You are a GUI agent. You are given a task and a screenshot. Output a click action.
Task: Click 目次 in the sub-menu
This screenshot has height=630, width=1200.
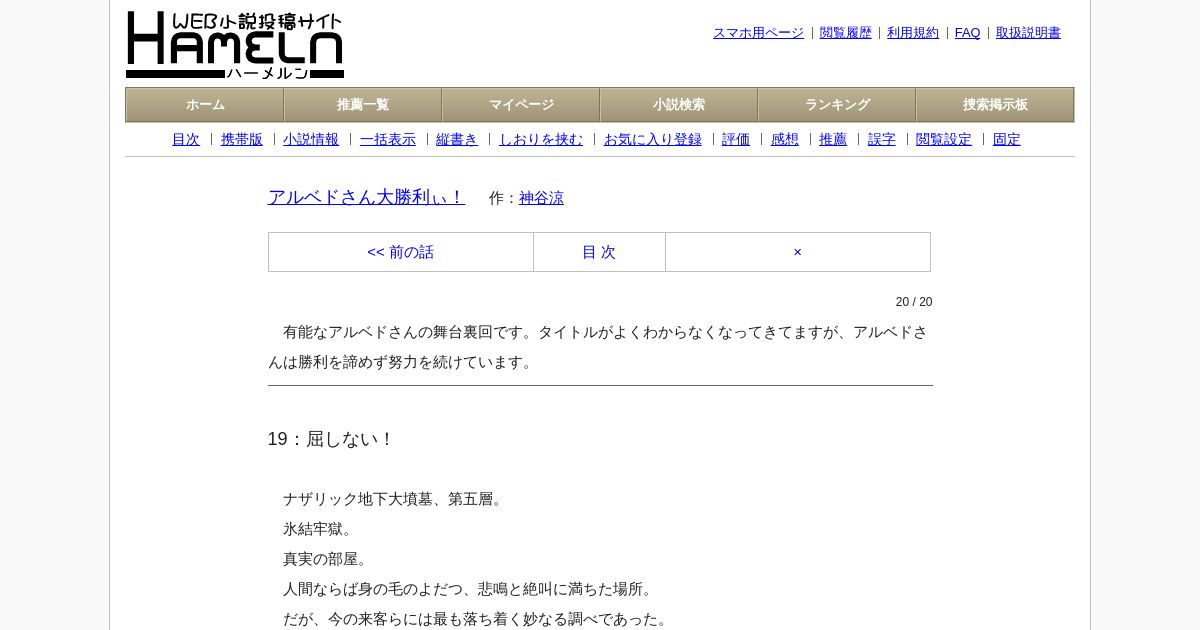tap(186, 140)
